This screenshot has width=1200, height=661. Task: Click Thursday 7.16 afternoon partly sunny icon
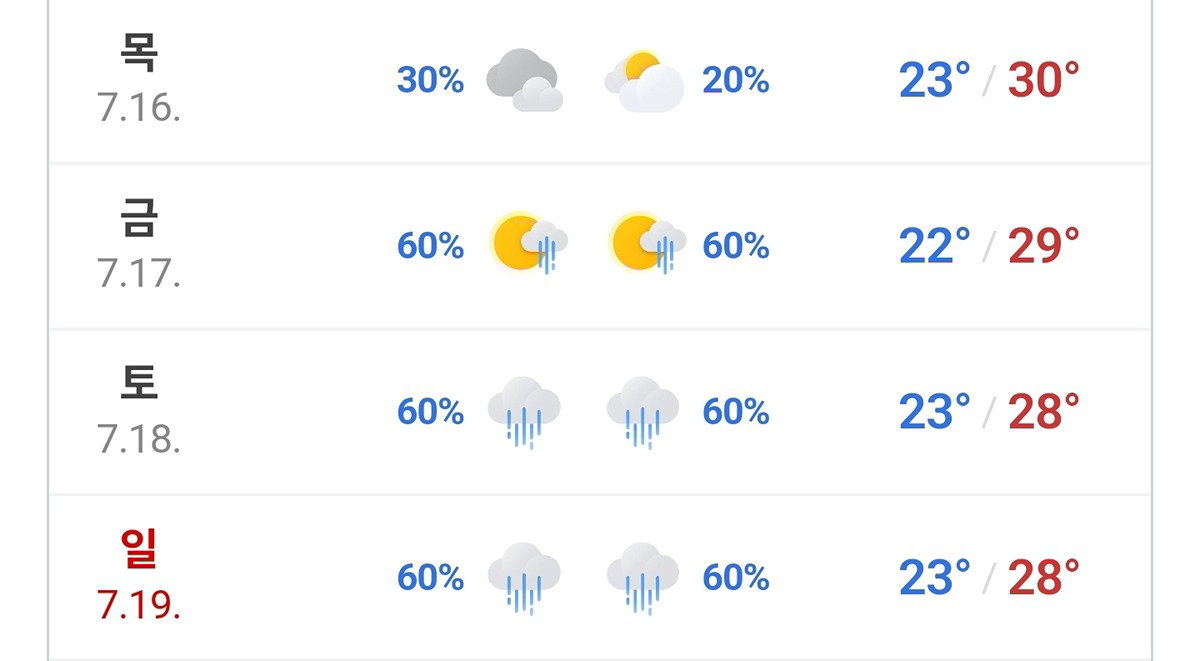click(x=644, y=80)
